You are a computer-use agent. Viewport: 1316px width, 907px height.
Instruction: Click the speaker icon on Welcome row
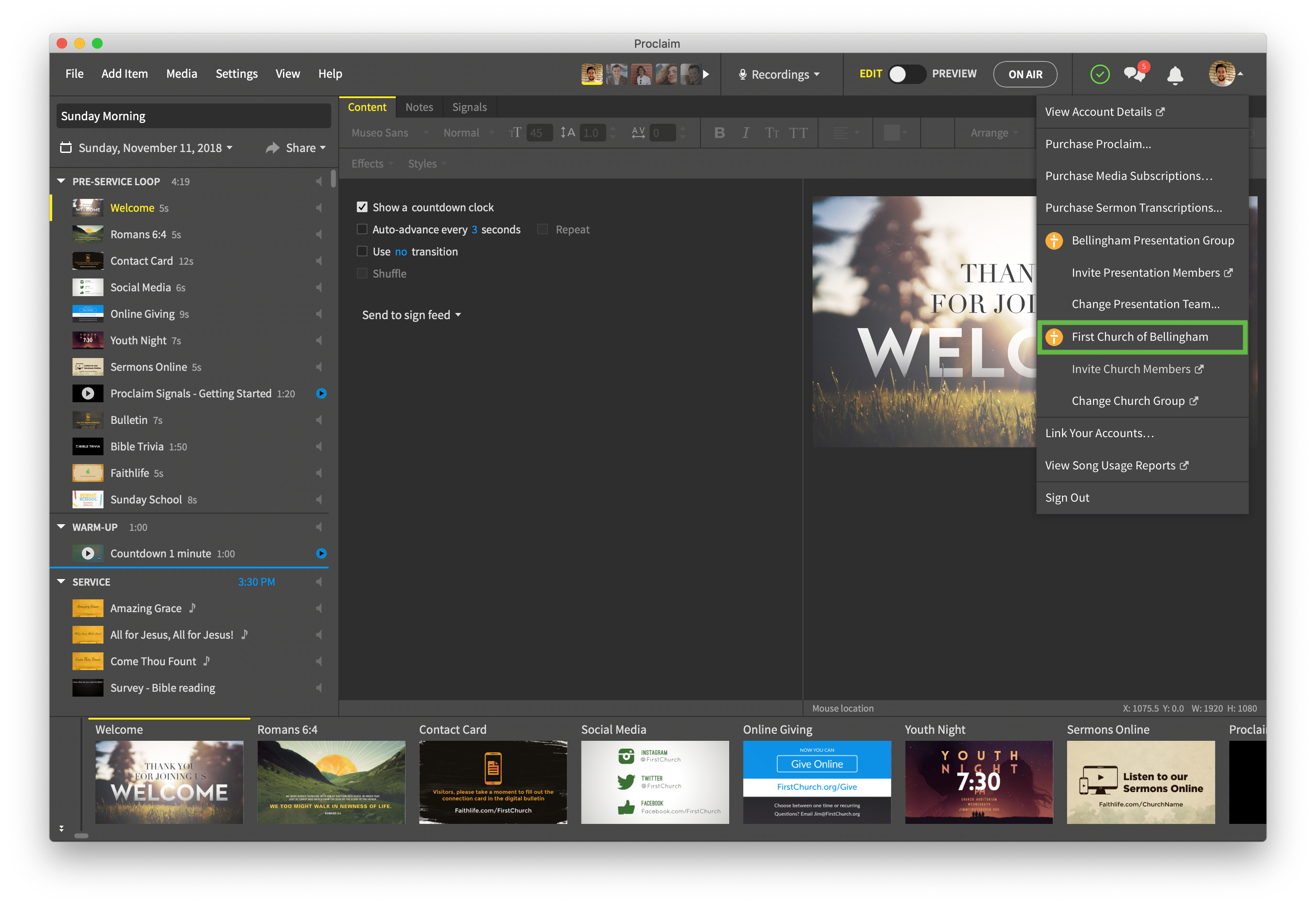(319, 208)
